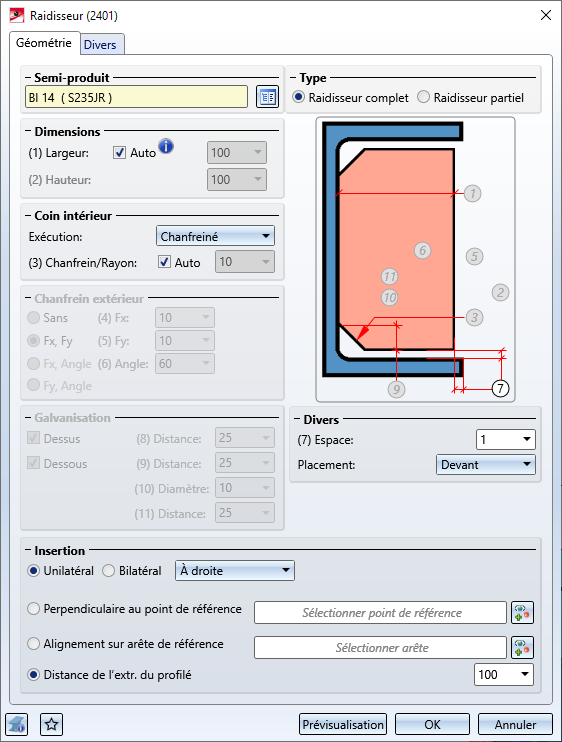Select Distance de l'extr. du profilé

click(33, 675)
